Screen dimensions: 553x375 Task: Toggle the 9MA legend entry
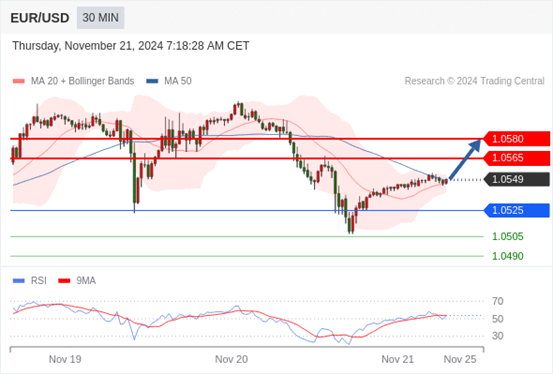coord(77,281)
